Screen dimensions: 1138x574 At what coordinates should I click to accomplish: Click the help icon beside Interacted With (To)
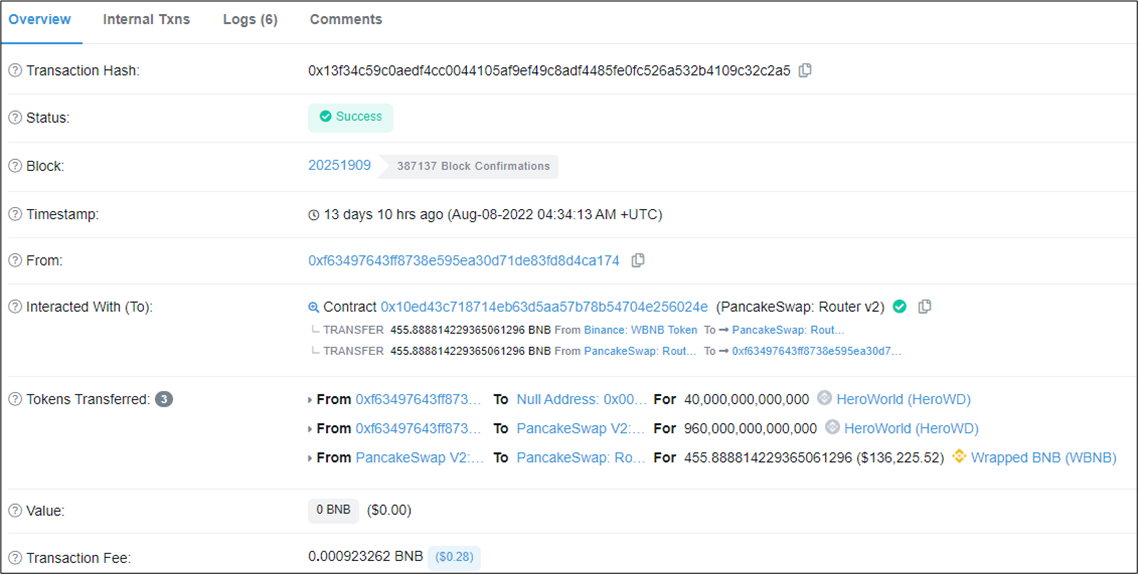pos(15,307)
